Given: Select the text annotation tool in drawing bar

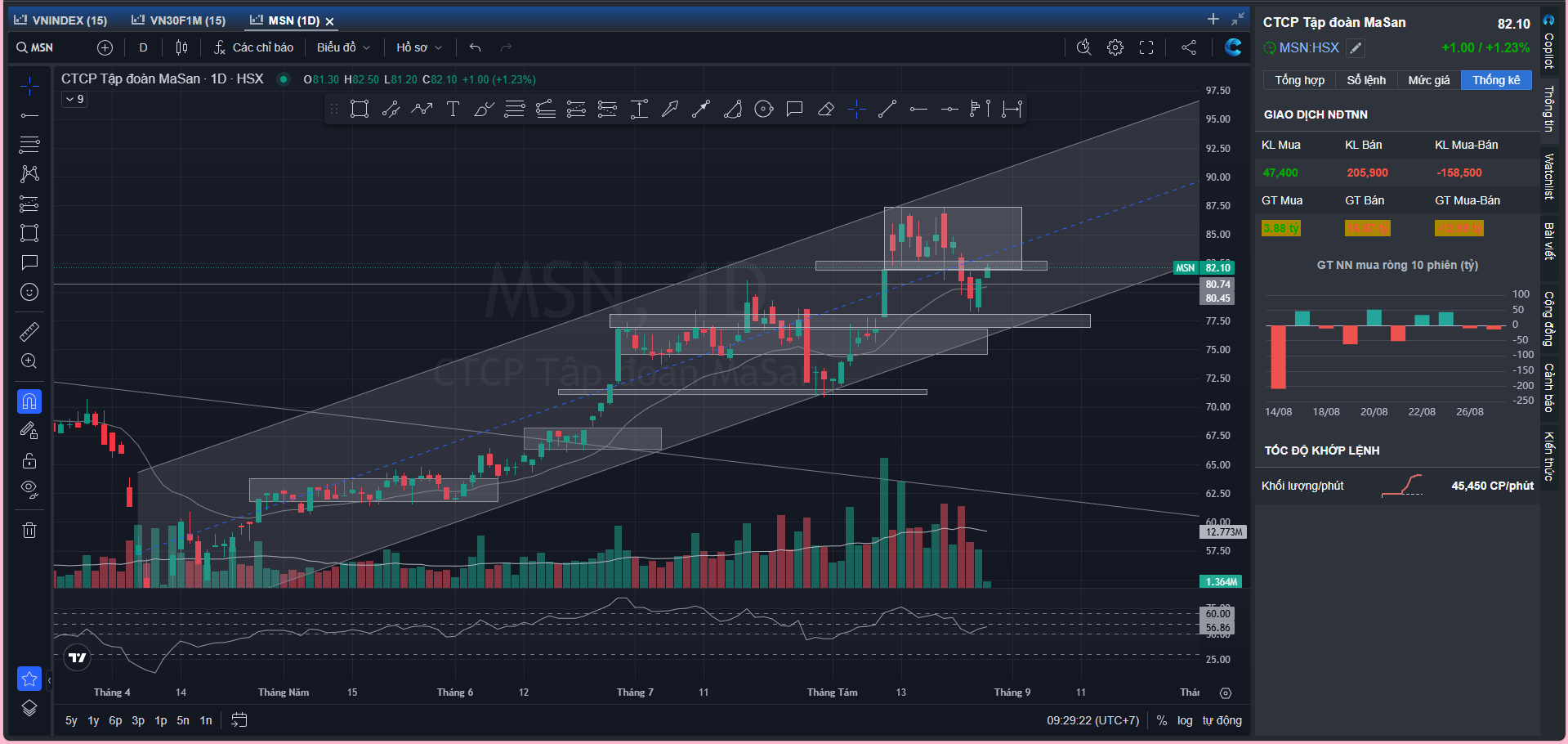Looking at the screenshot, I should point(453,109).
